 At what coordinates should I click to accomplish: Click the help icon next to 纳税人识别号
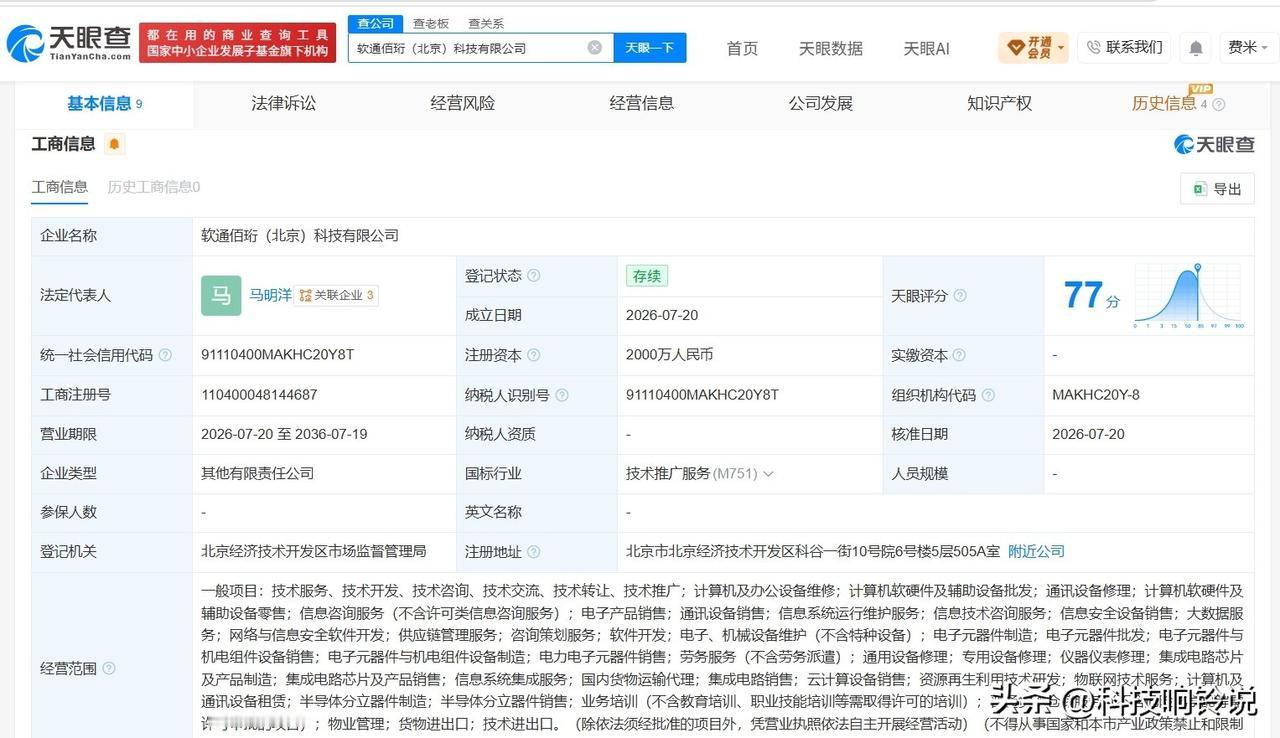pos(562,395)
